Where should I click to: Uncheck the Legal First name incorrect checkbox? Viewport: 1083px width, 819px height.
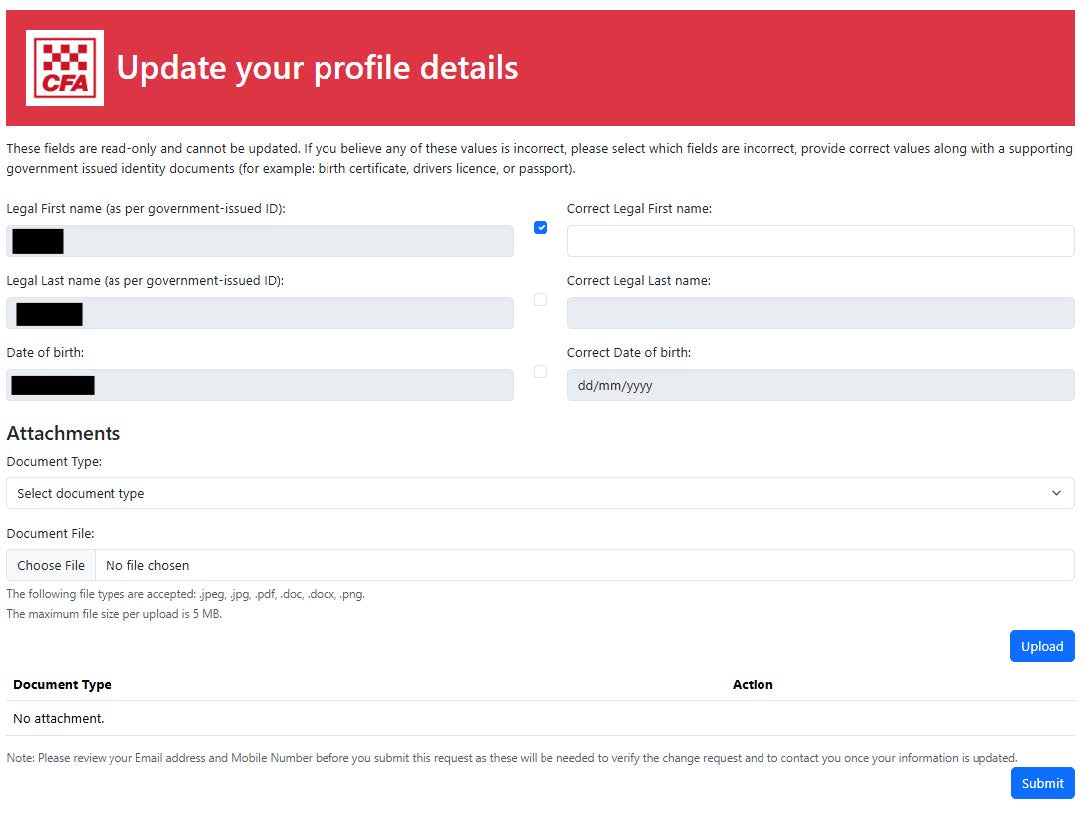(541, 227)
